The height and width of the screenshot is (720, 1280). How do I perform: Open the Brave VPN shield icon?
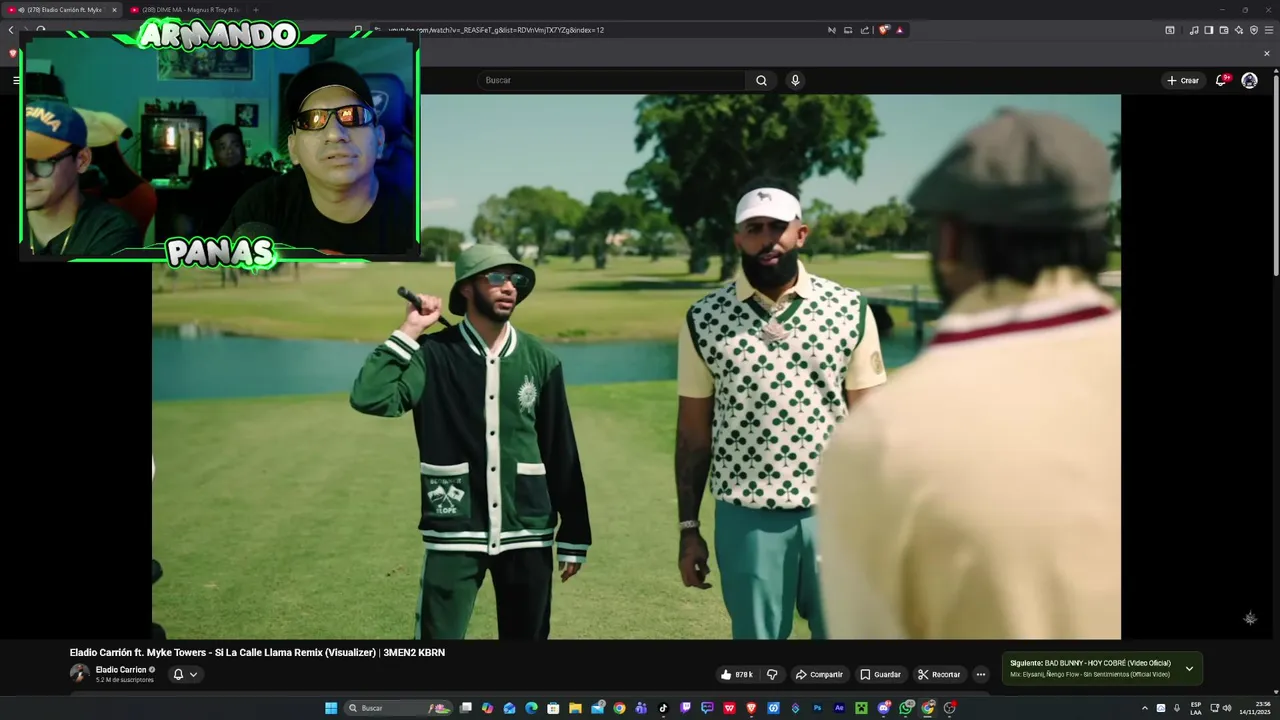1253,30
